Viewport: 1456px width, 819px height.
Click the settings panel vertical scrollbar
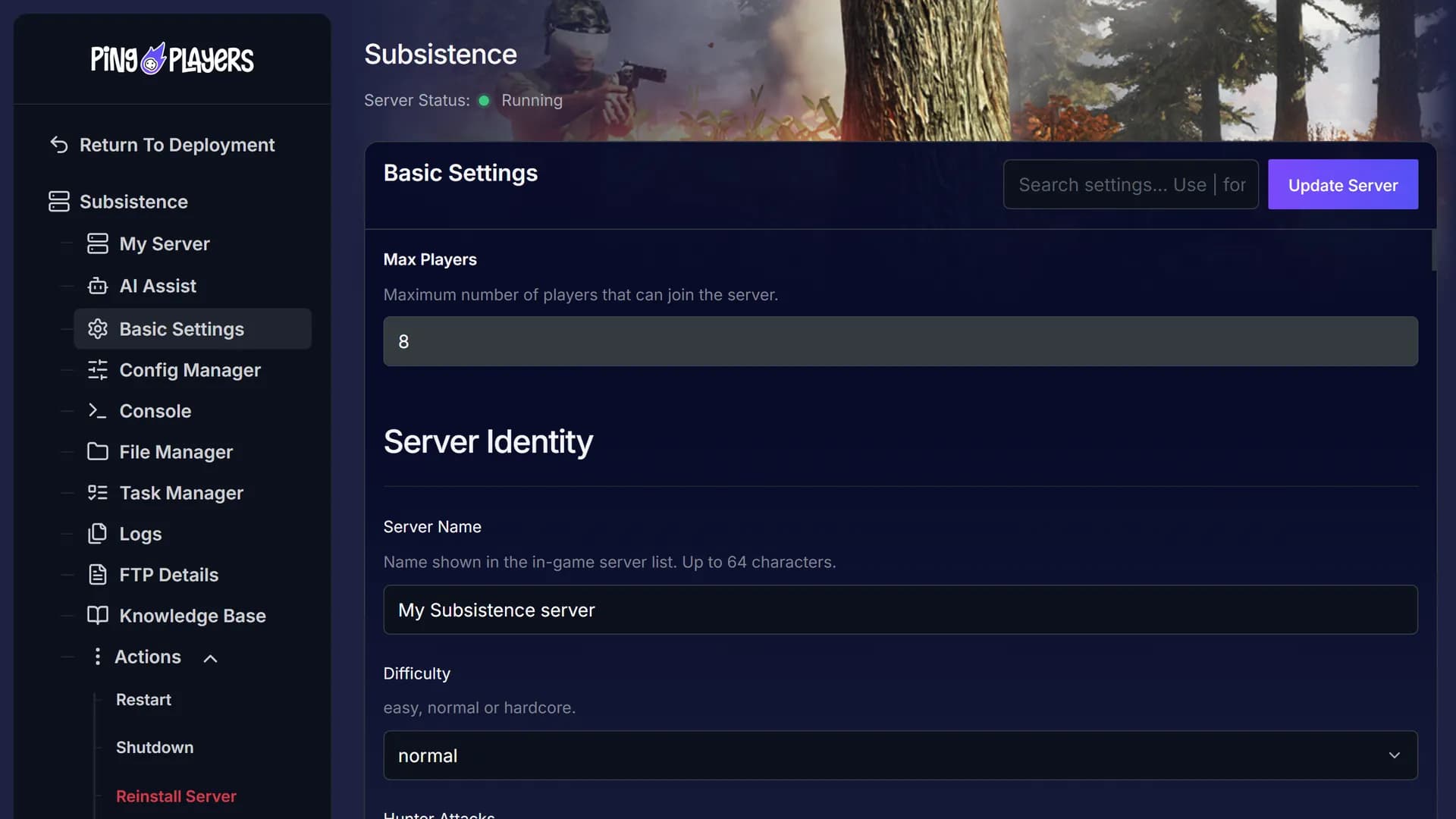click(x=1433, y=250)
